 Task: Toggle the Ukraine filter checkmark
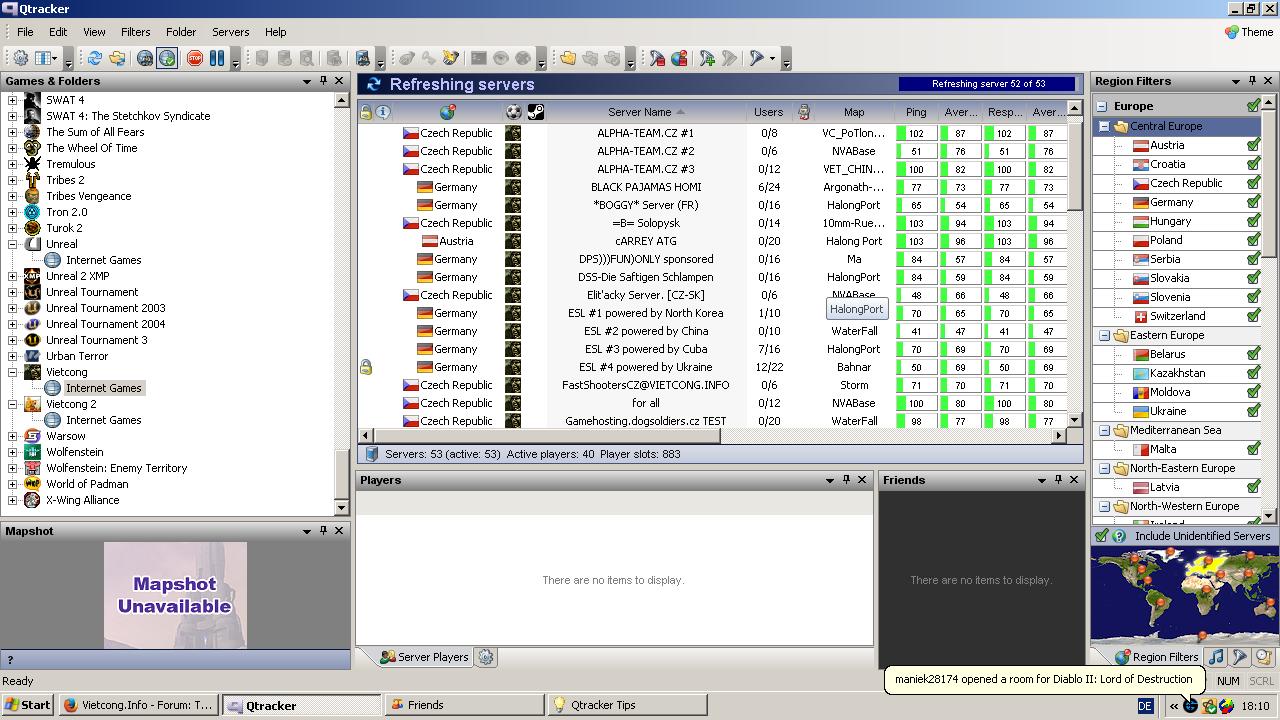click(1253, 411)
